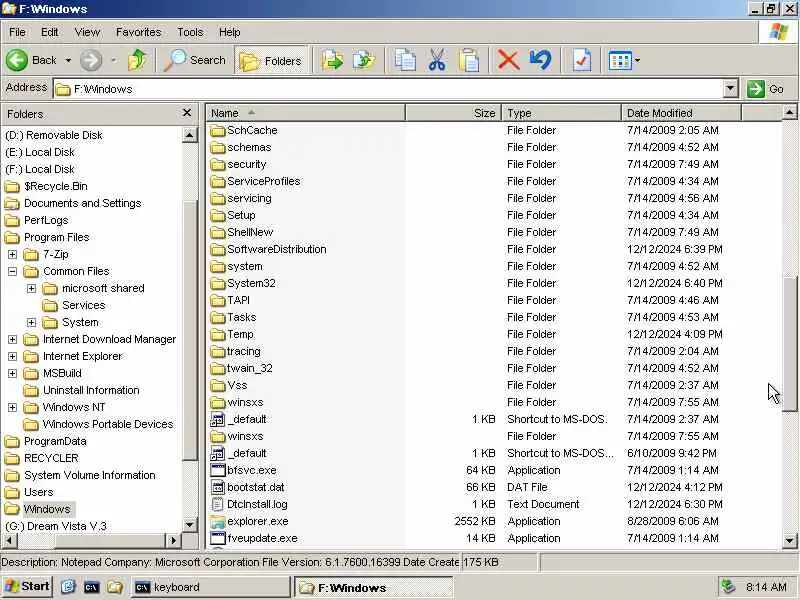
Task: Go back with the Back arrow button
Action: (31, 60)
